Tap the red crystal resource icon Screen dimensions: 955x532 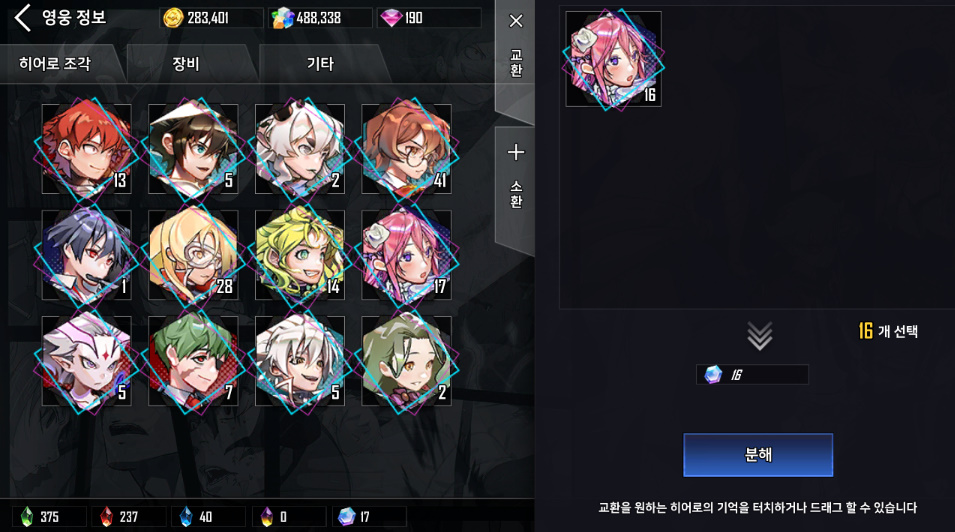tap(106, 517)
